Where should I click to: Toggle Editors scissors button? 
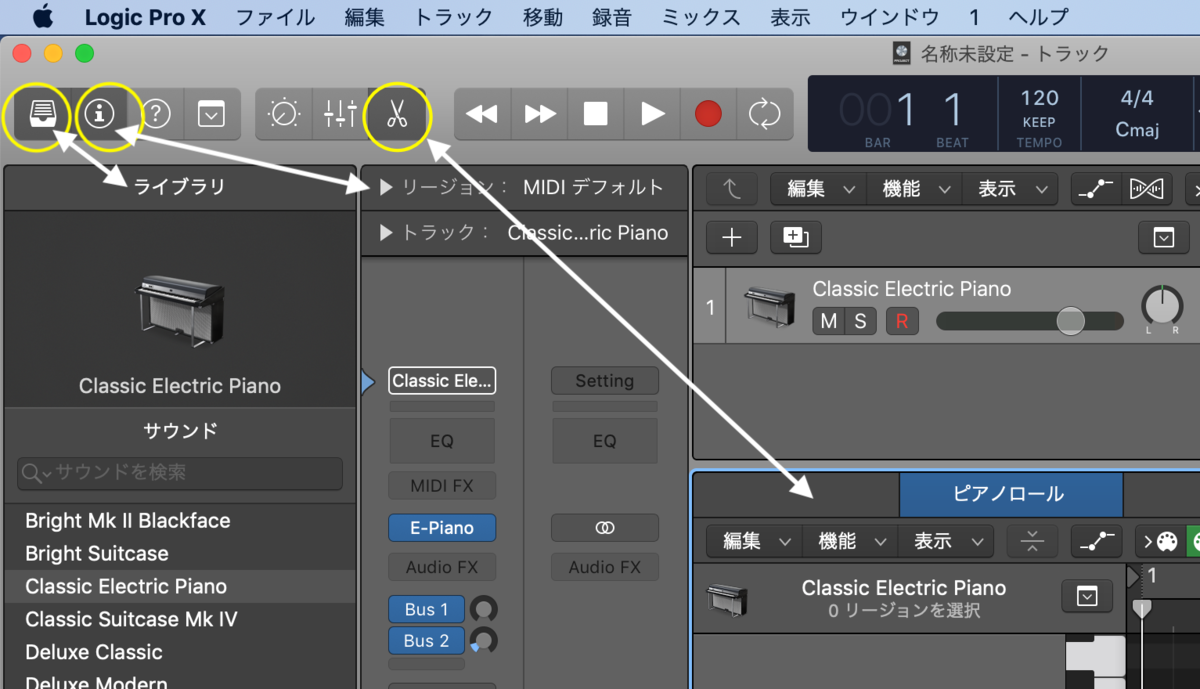point(397,113)
